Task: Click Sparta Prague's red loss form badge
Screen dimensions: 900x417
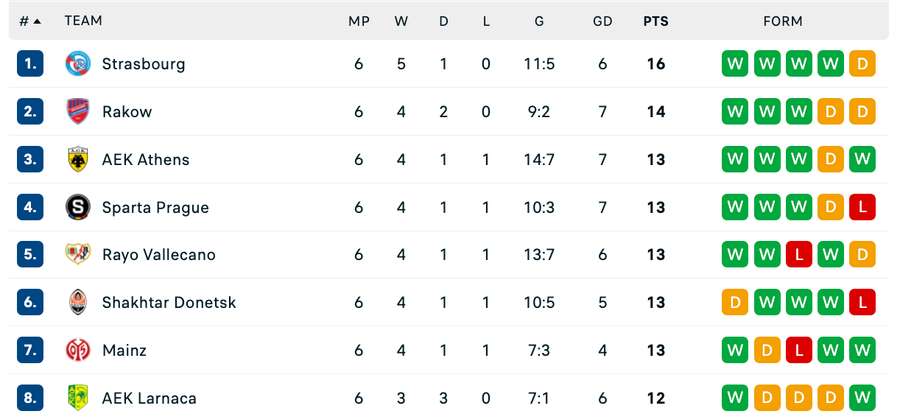Action: point(862,207)
